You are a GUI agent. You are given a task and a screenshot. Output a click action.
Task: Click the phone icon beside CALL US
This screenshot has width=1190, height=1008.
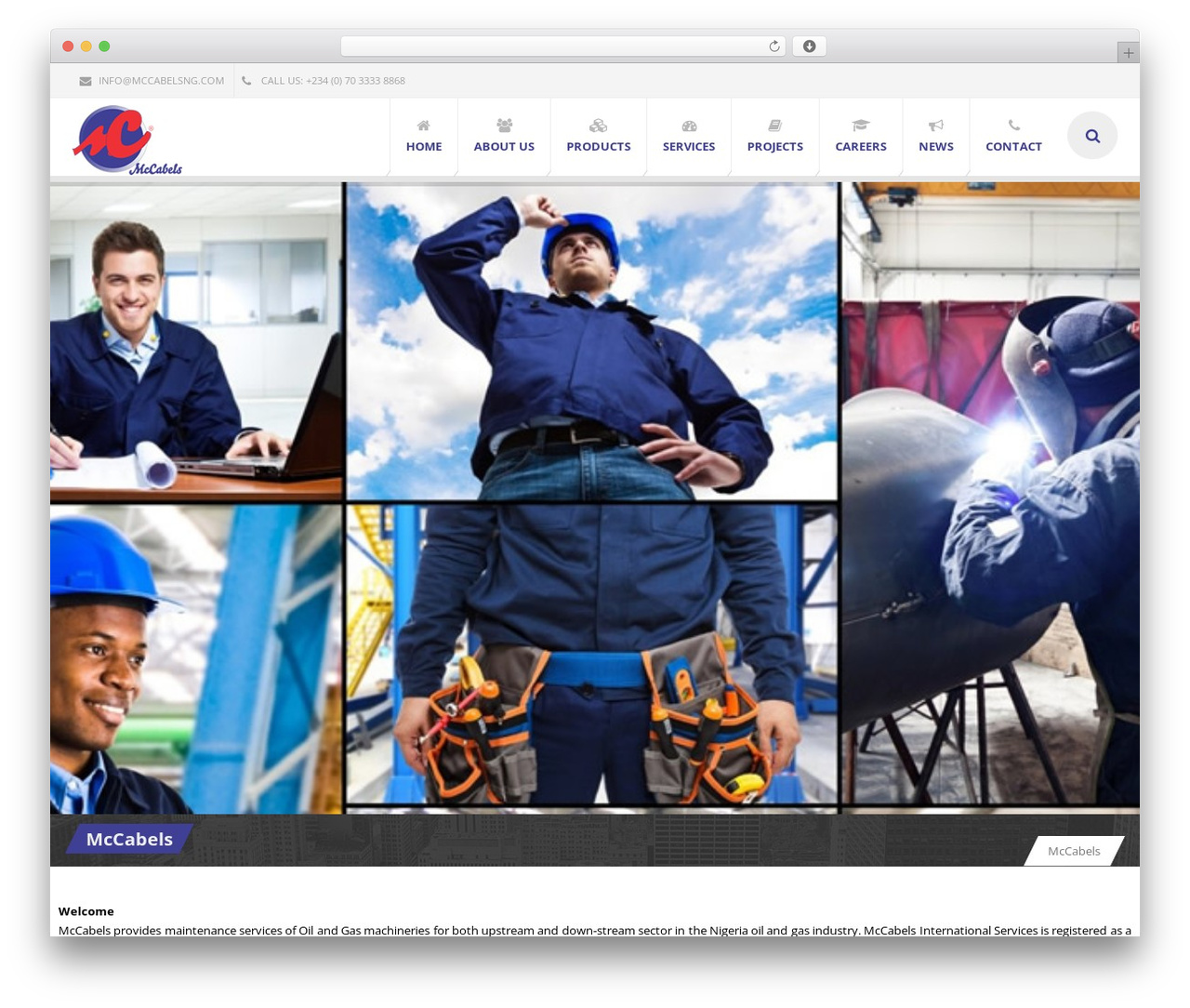point(246,81)
